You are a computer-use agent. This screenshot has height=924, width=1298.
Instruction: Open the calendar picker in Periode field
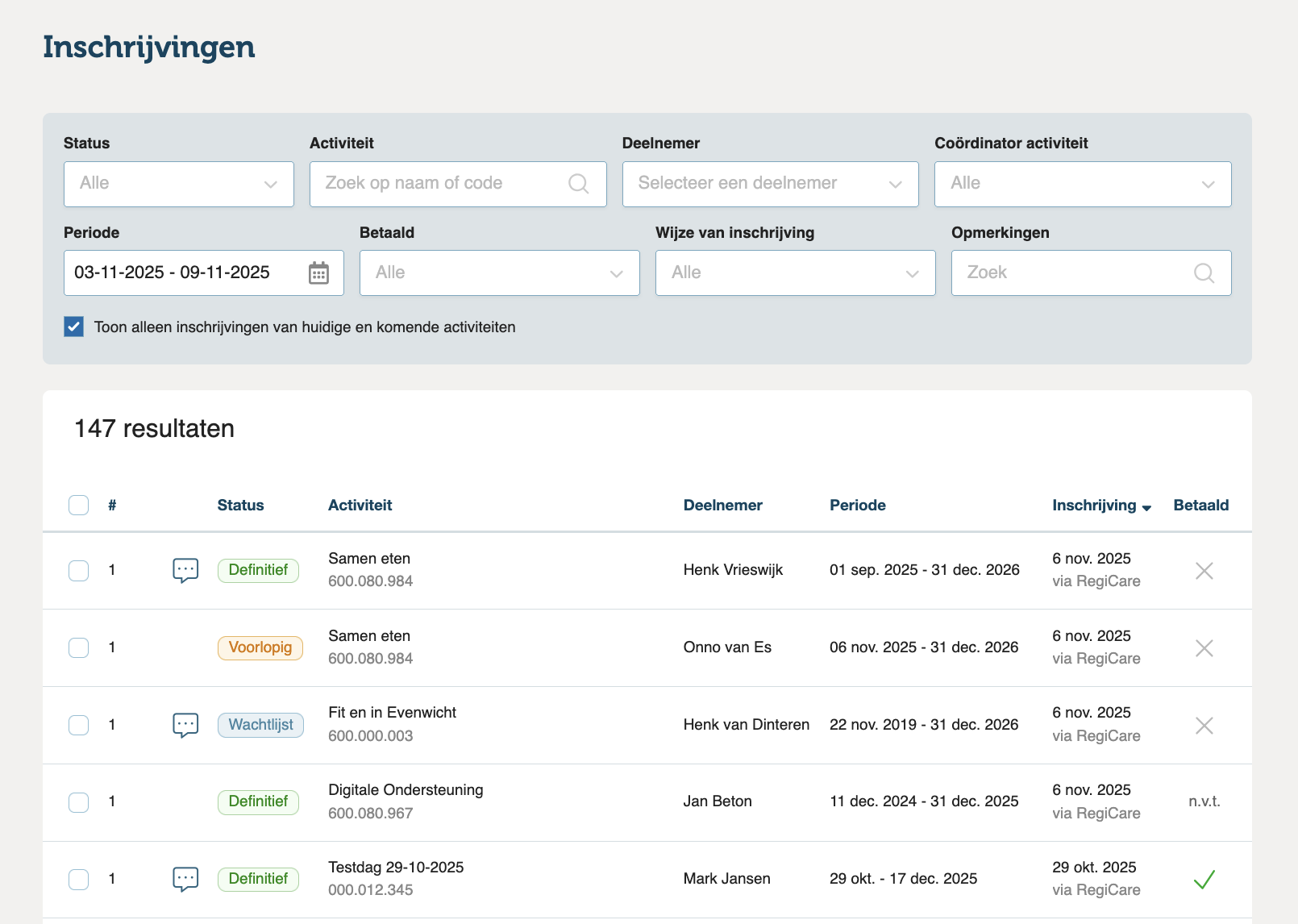pyautogui.click(x=318, y=273)
